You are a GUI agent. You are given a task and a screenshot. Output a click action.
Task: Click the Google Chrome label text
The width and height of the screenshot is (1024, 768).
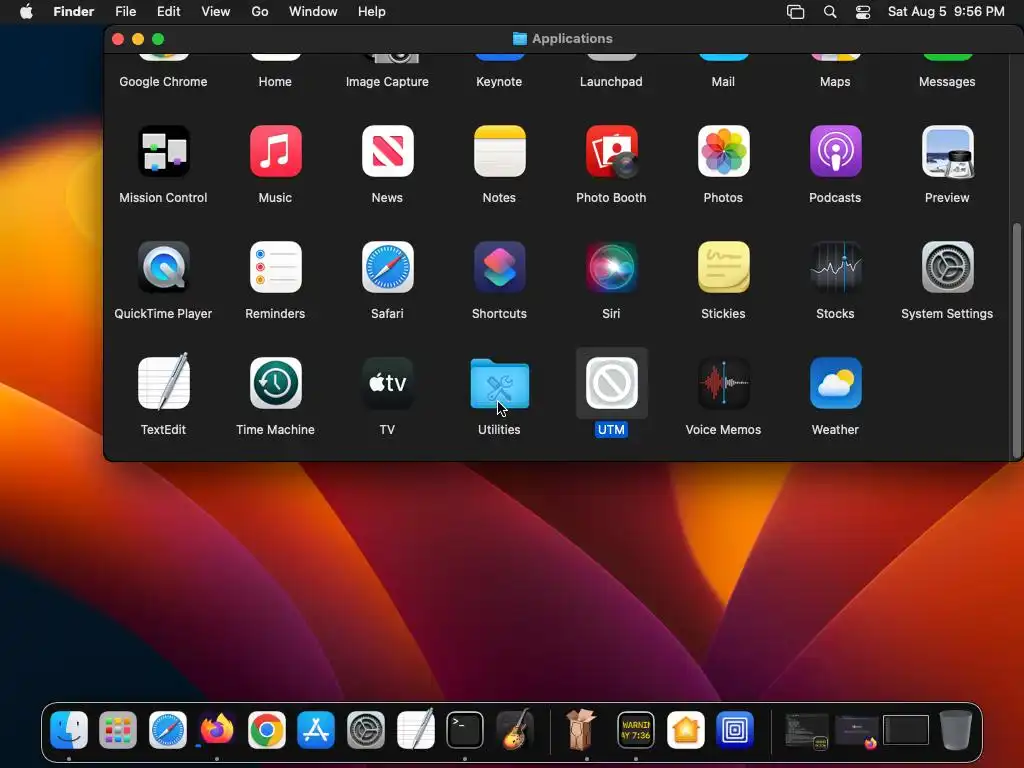[x=163, y=82]
